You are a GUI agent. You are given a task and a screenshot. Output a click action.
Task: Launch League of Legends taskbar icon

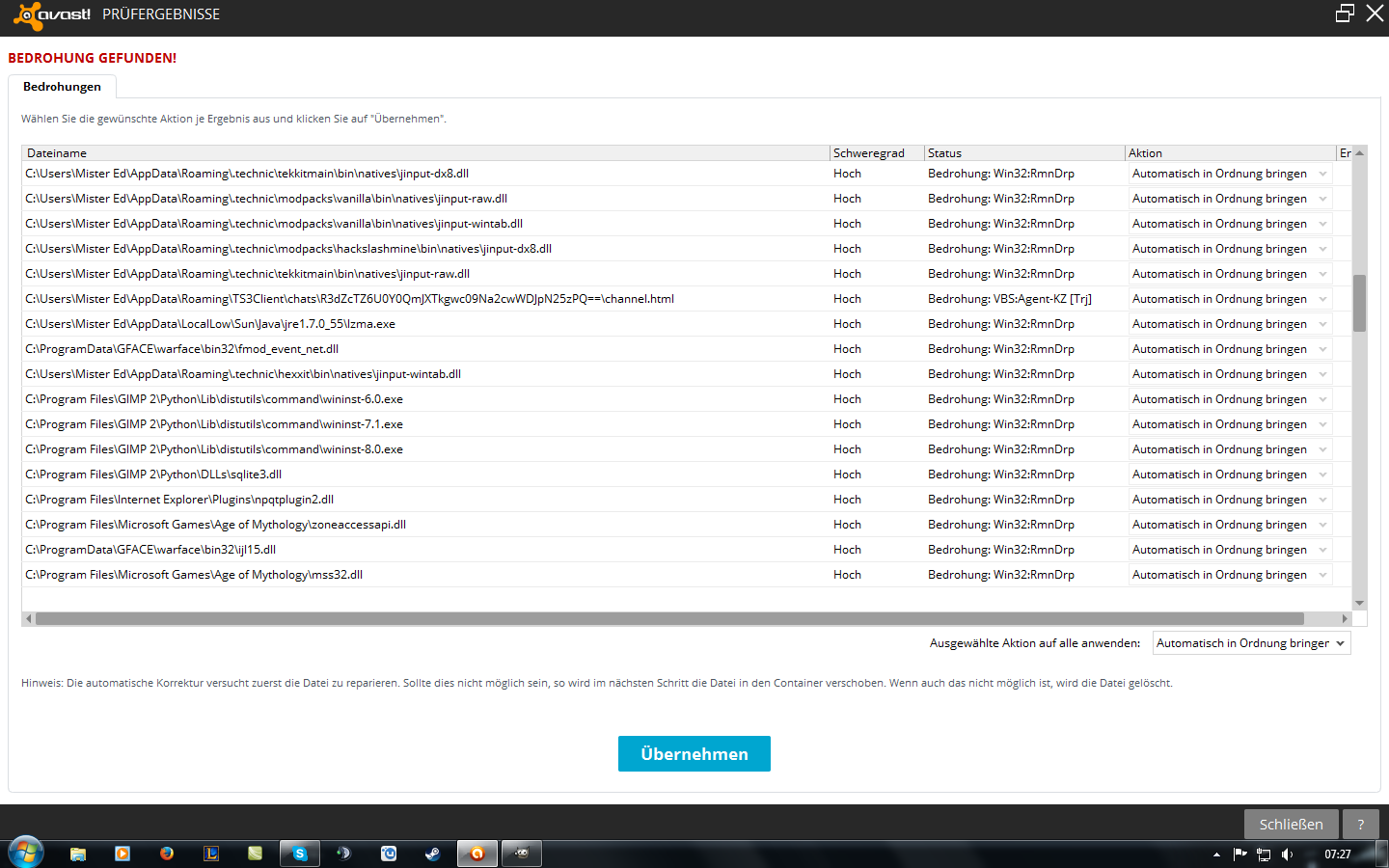pyautogui.click(x=211, y=854)
